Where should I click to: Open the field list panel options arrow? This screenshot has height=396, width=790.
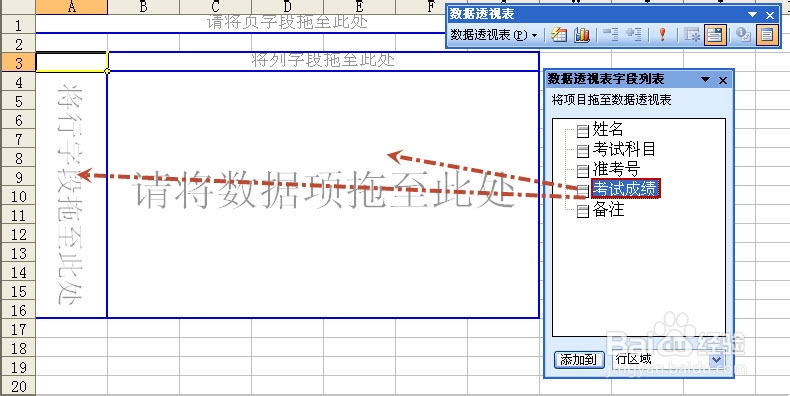coord(705,79)
